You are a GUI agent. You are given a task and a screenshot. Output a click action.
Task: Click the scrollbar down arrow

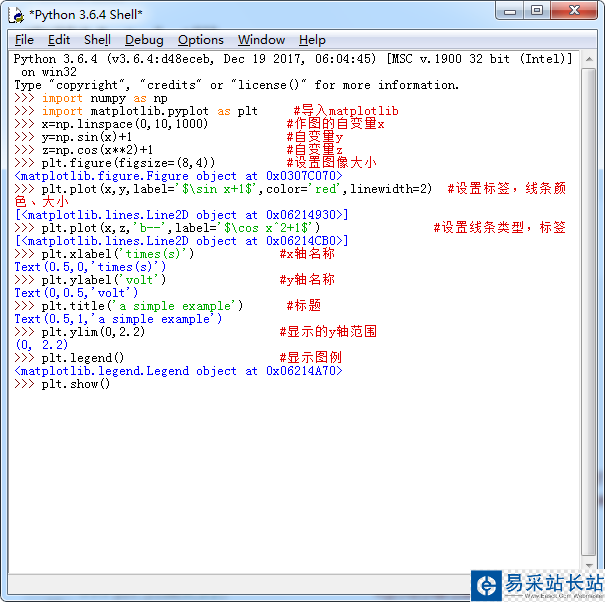tap(589, 565)
